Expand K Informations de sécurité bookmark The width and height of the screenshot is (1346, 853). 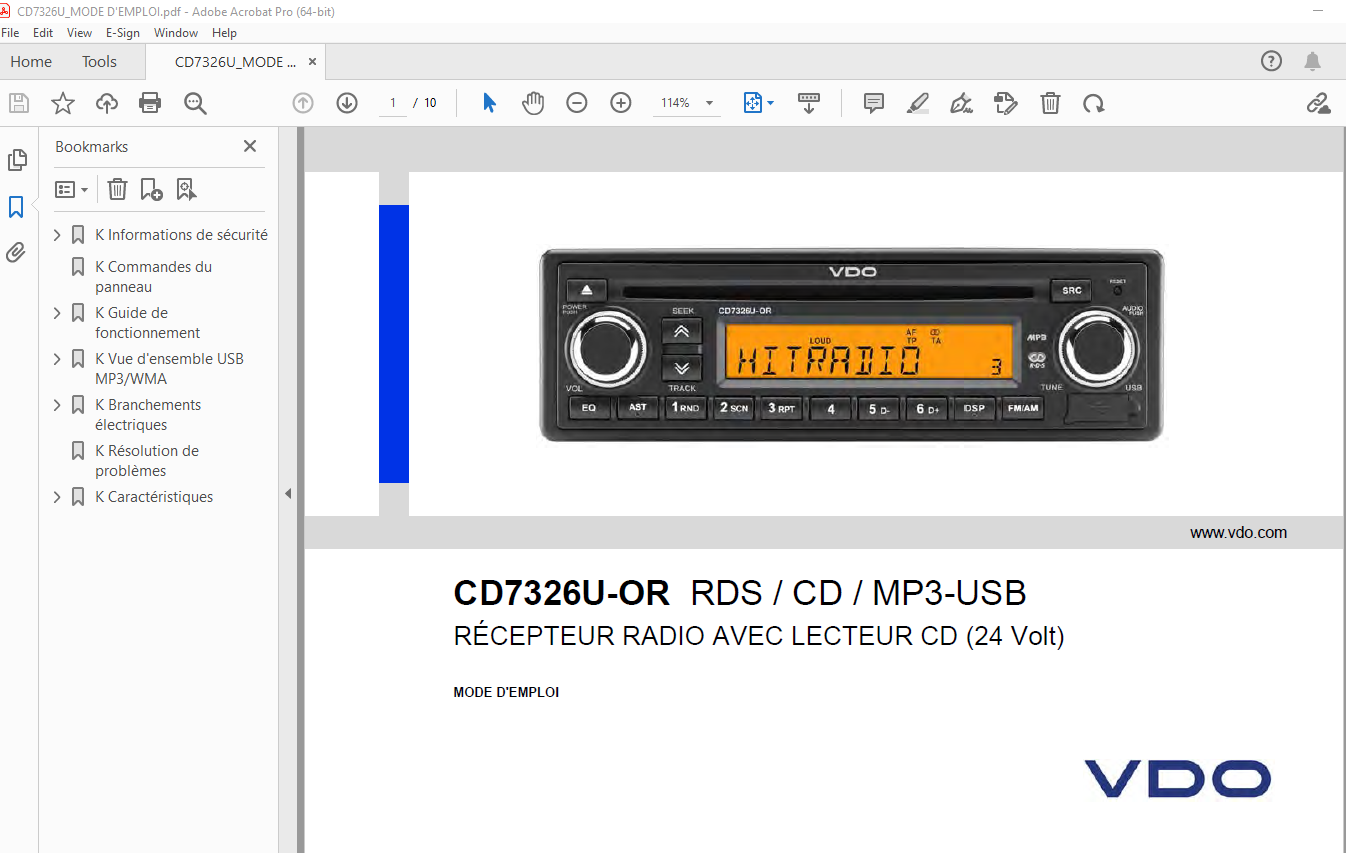pos(57,235)
